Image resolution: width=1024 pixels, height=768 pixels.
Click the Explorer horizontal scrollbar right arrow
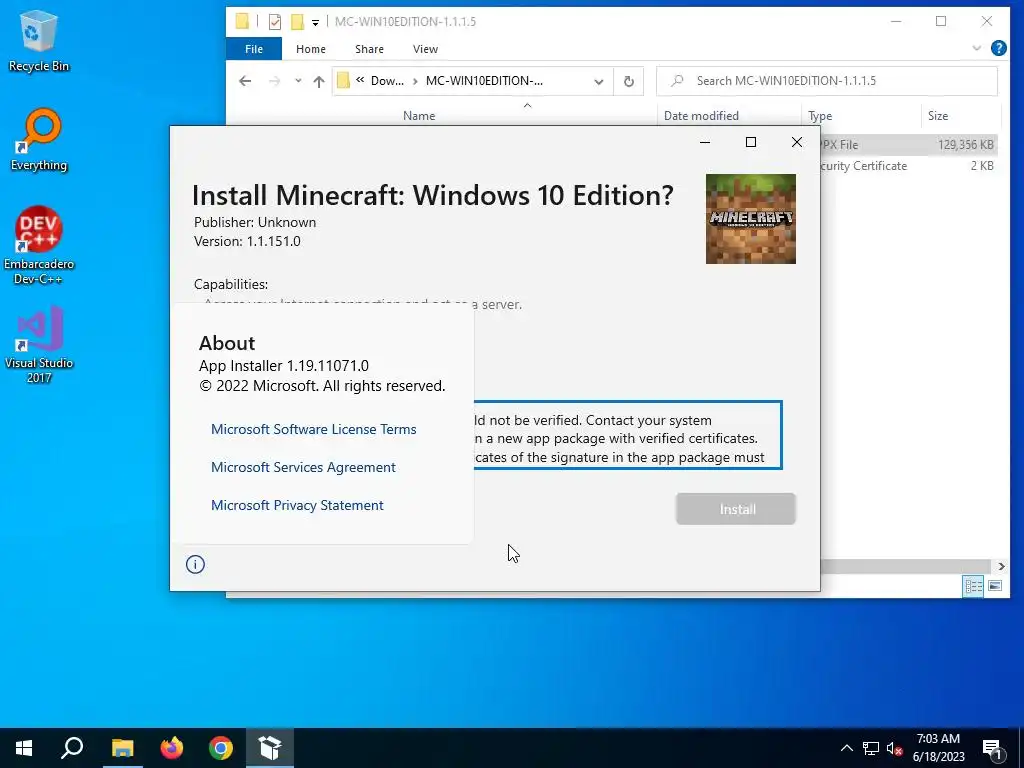[x=1000, y=566]
